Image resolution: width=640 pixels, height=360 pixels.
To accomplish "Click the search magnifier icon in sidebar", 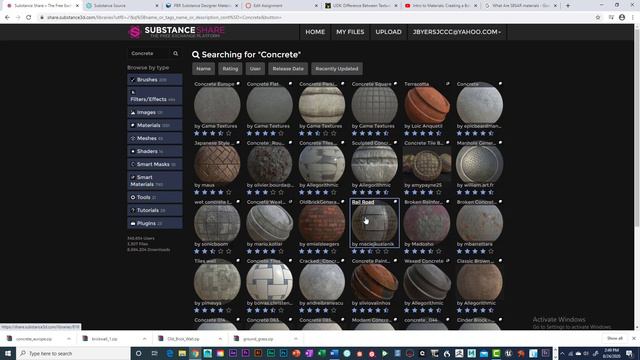I will point(176,53).
